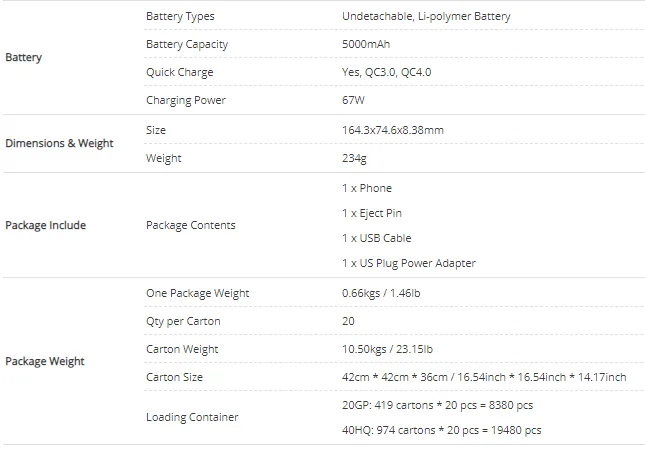Select the Quick Charge row label
Viewport: 645px width, 454px height.
(x=180, y=72)
